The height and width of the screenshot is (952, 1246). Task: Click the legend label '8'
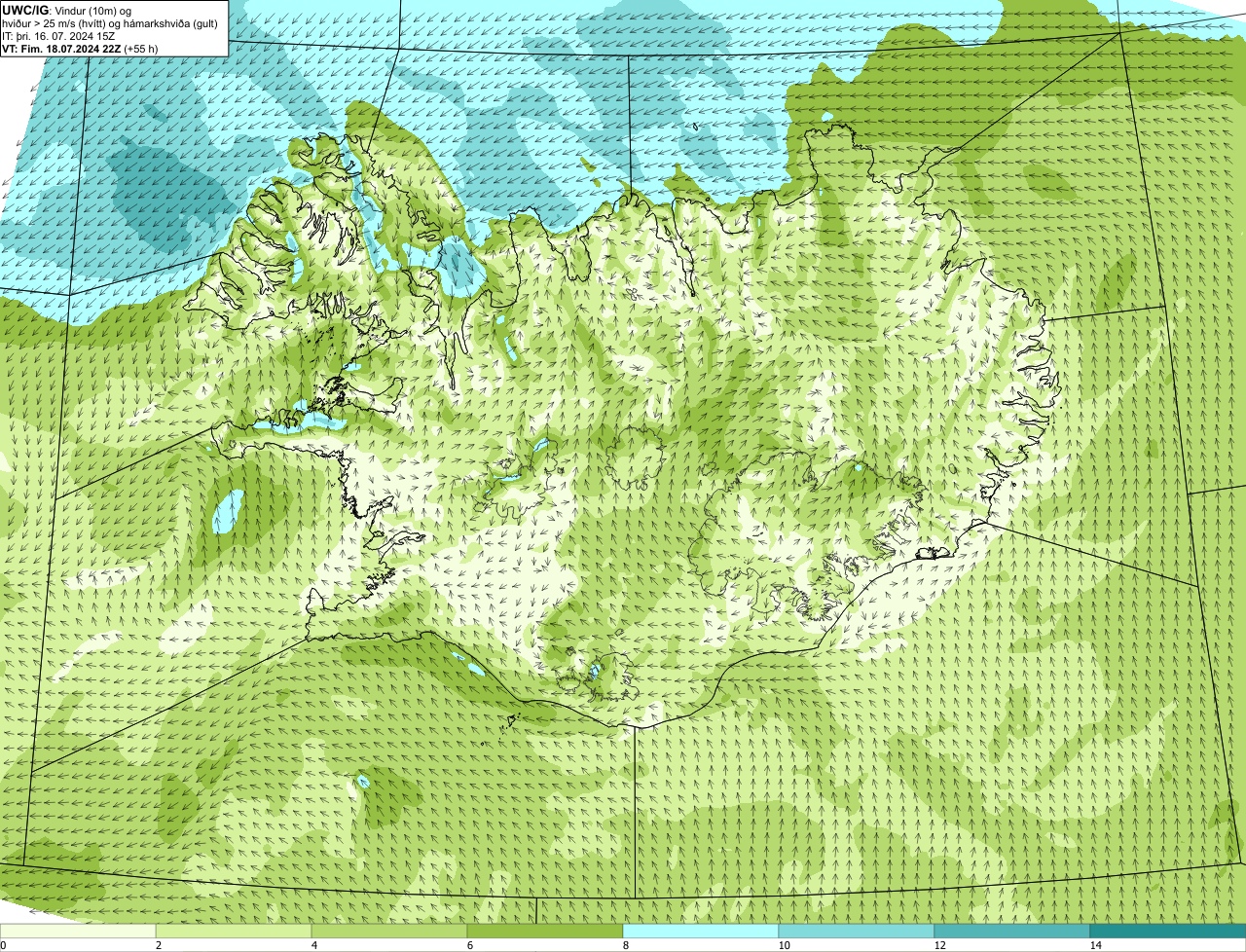(625, 945)
